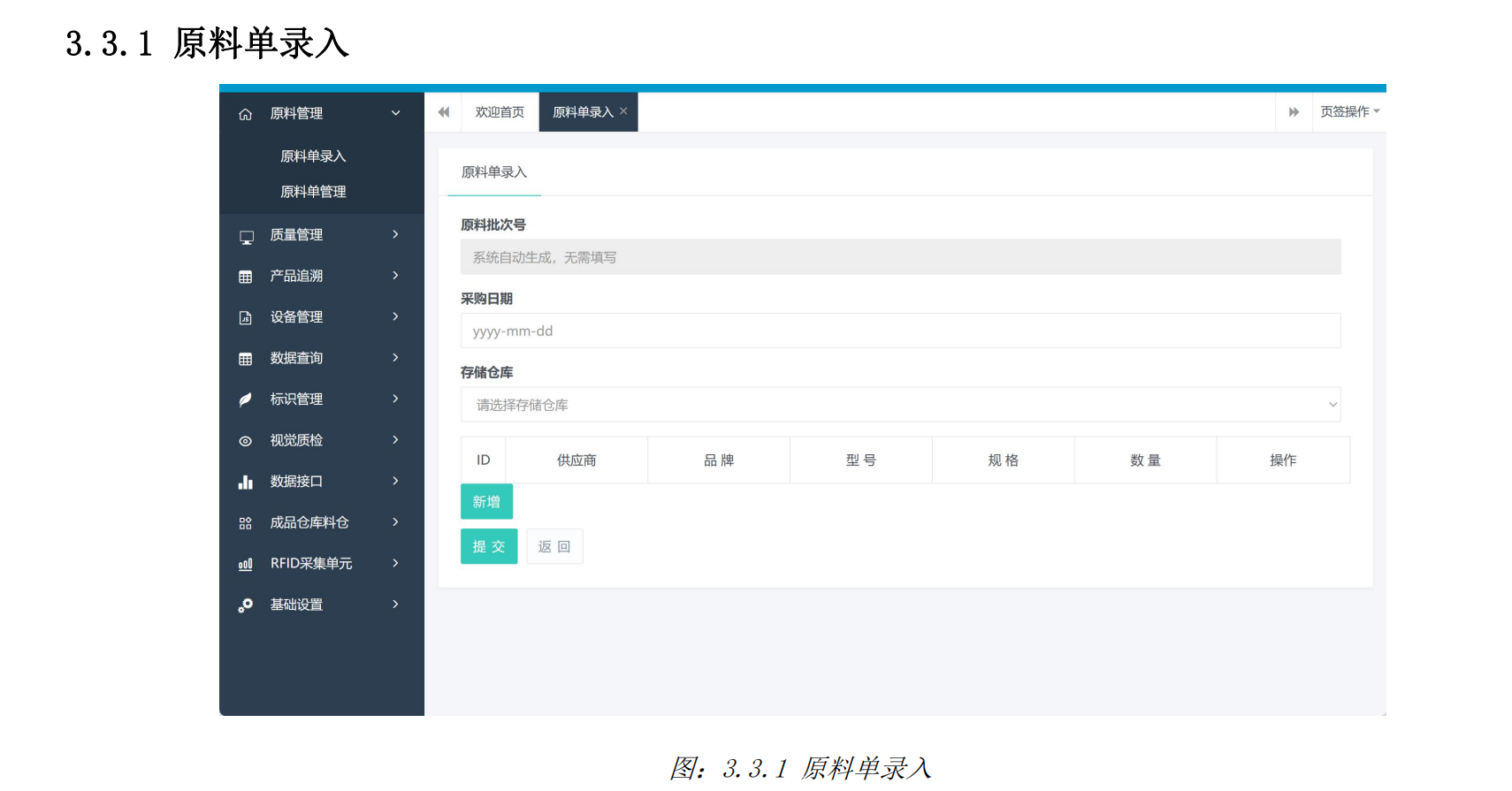
Task: Open the 视觉质检 menu label
Action: point(296,440)
